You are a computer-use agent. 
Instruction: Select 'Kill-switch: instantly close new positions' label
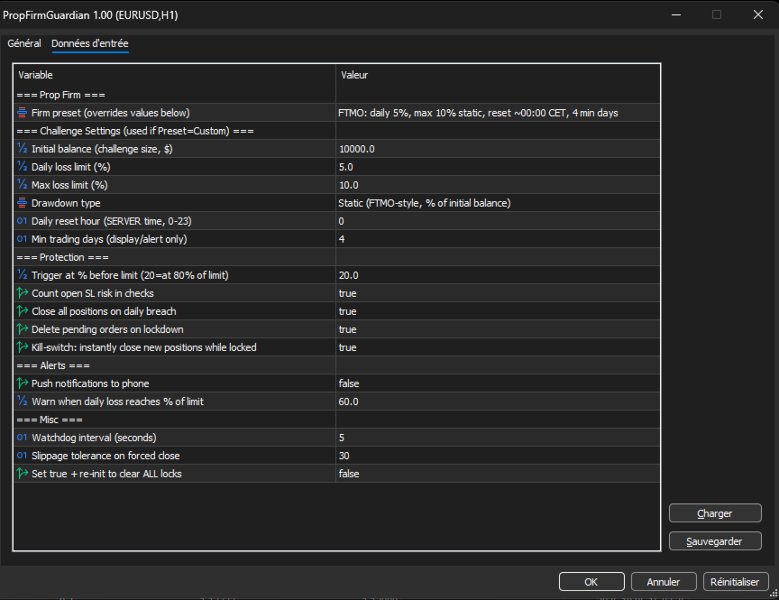tap(144, 347)
